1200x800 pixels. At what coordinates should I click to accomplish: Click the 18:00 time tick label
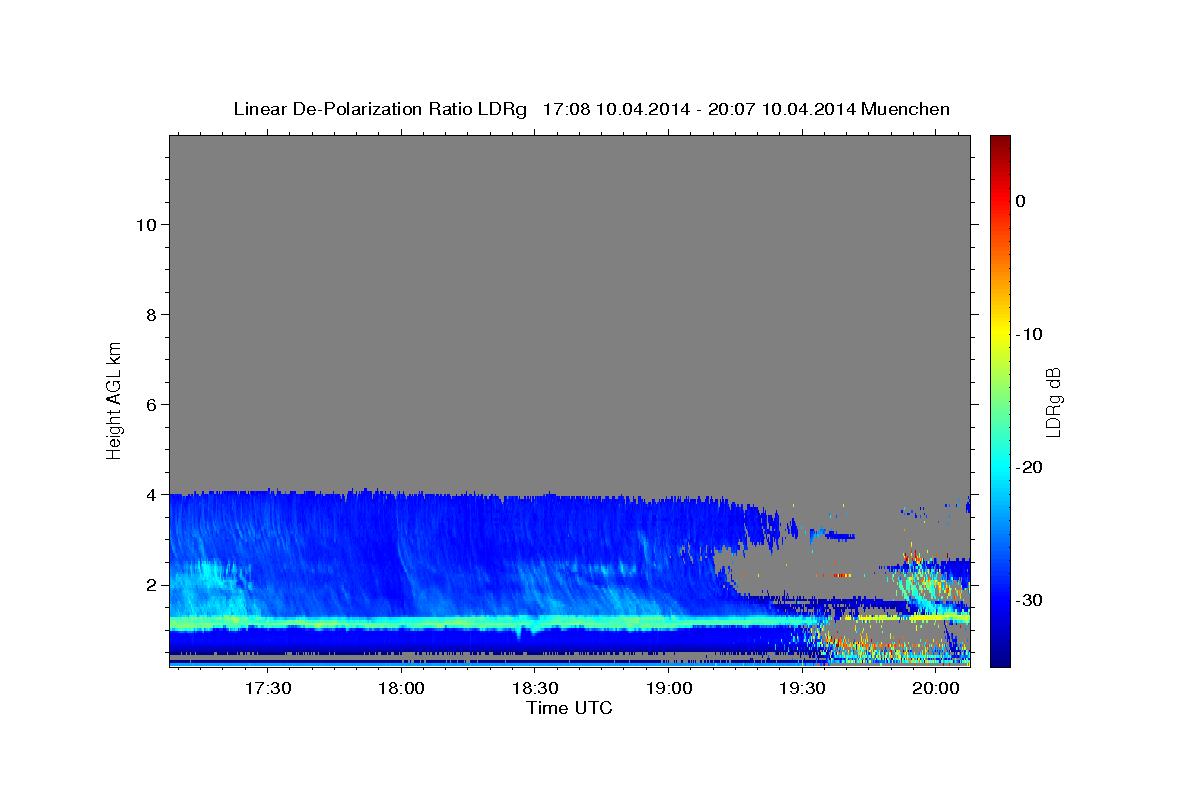[x=402, y=688]
